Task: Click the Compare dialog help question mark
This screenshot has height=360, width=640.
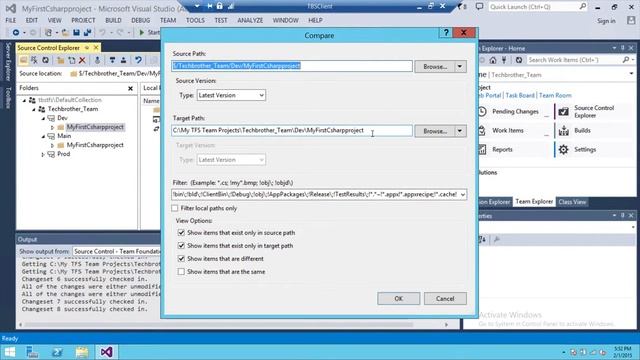Action: click(446, 33)
